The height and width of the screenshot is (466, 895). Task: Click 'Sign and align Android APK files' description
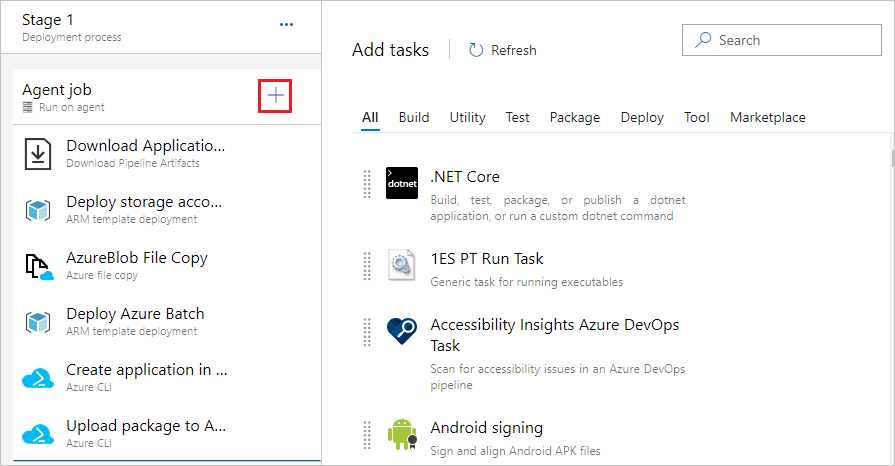click(x=515, y=451)
